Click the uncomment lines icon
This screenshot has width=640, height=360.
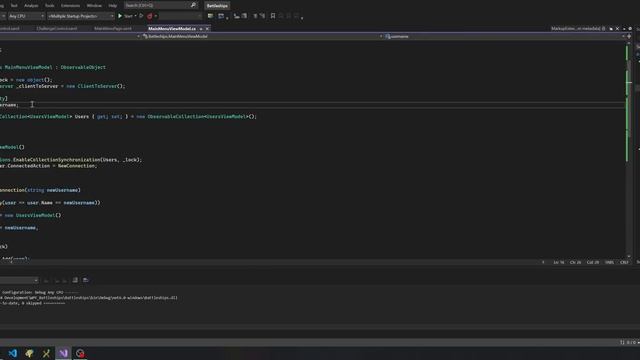click(262, 16)
